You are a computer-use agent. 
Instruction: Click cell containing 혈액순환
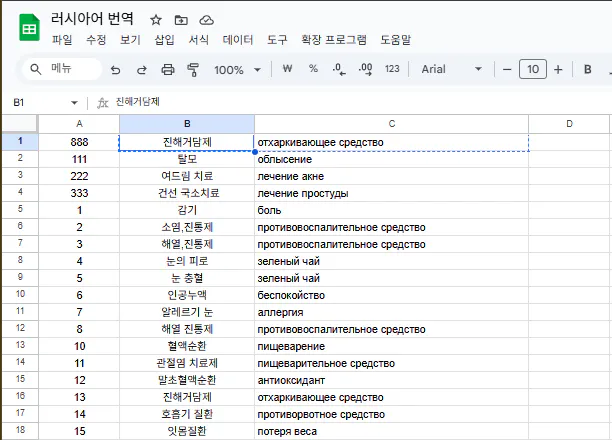click(x=187, y=346)
